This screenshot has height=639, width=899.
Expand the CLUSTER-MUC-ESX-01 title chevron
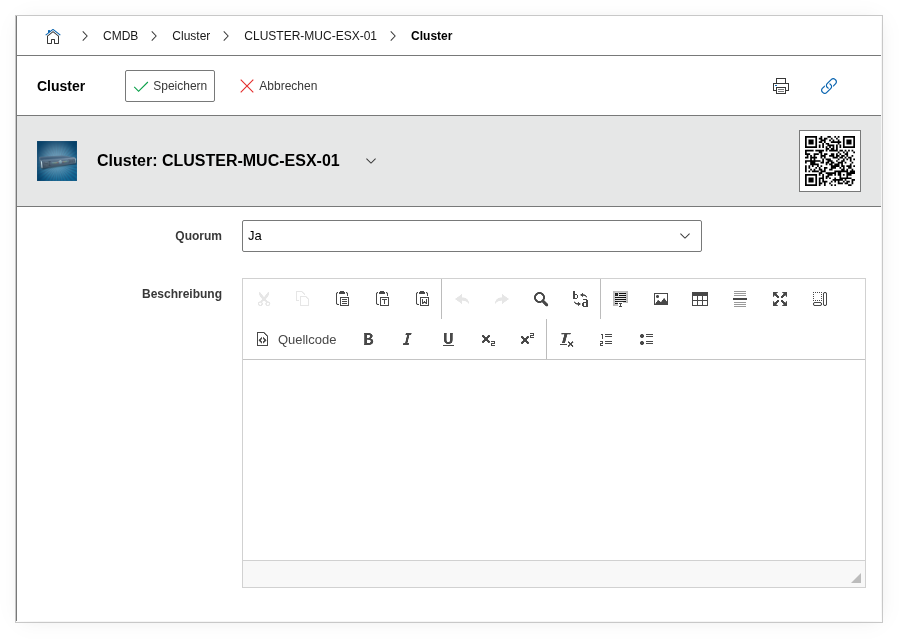click(x=370, y=160)
